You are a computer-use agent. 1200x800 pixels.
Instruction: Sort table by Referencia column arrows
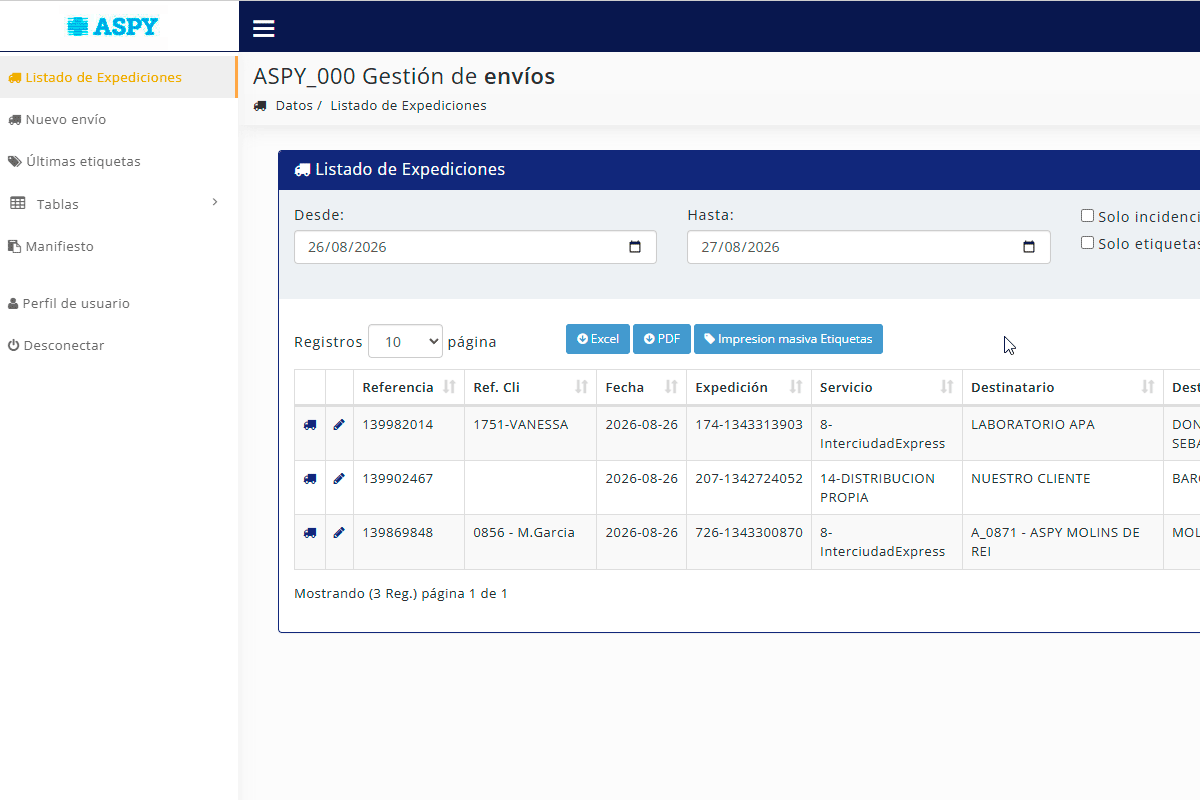point(449,387)
